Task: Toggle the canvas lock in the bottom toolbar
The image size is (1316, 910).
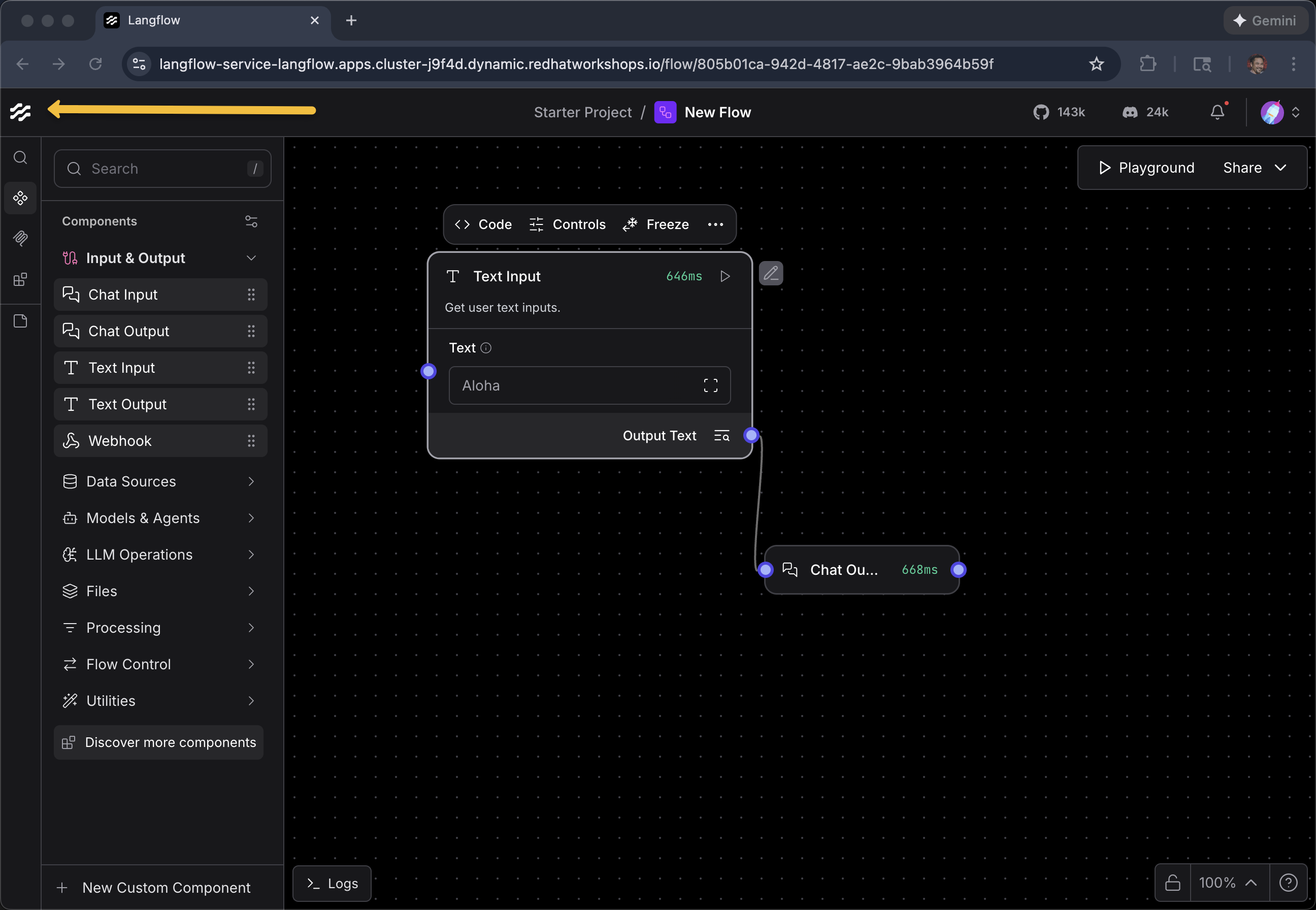Action: point(1173,882)
